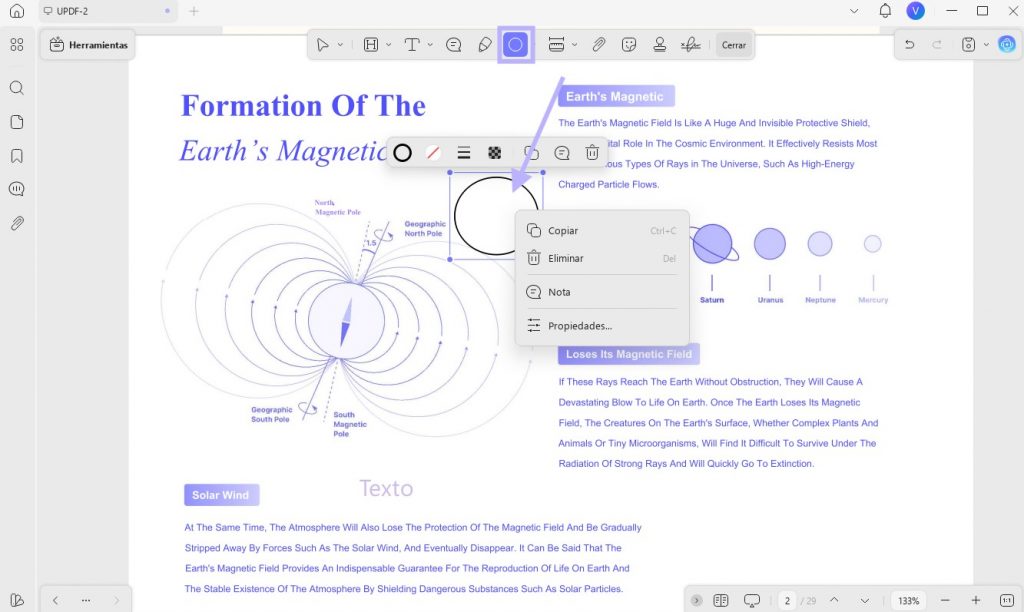Select the eraser tool in the toolbar

pyautogui.click(x=485, y=44)
